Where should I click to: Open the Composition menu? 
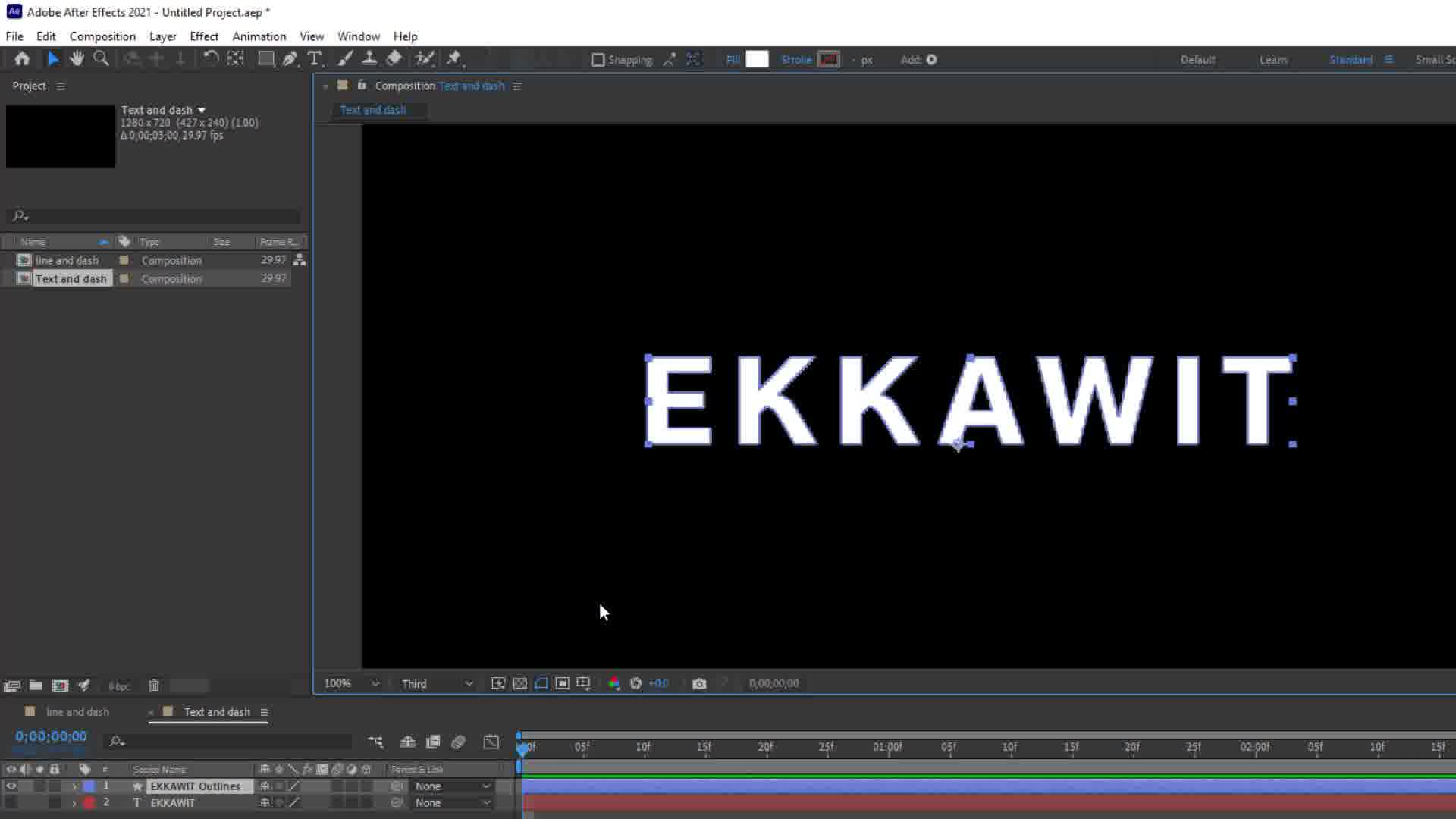(102, 36)
